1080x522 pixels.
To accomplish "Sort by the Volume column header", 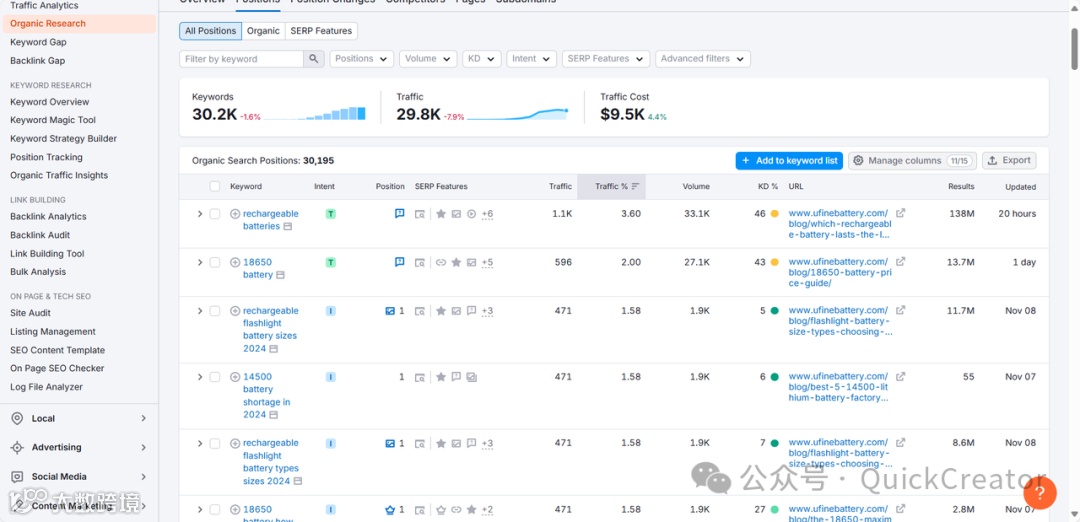I will [x=696, y=187].
